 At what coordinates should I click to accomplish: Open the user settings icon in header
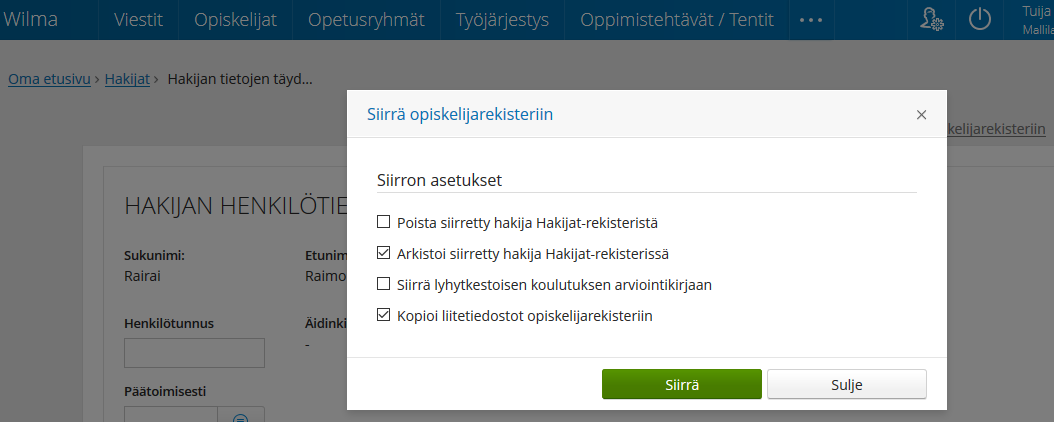(x=932, y=19)
